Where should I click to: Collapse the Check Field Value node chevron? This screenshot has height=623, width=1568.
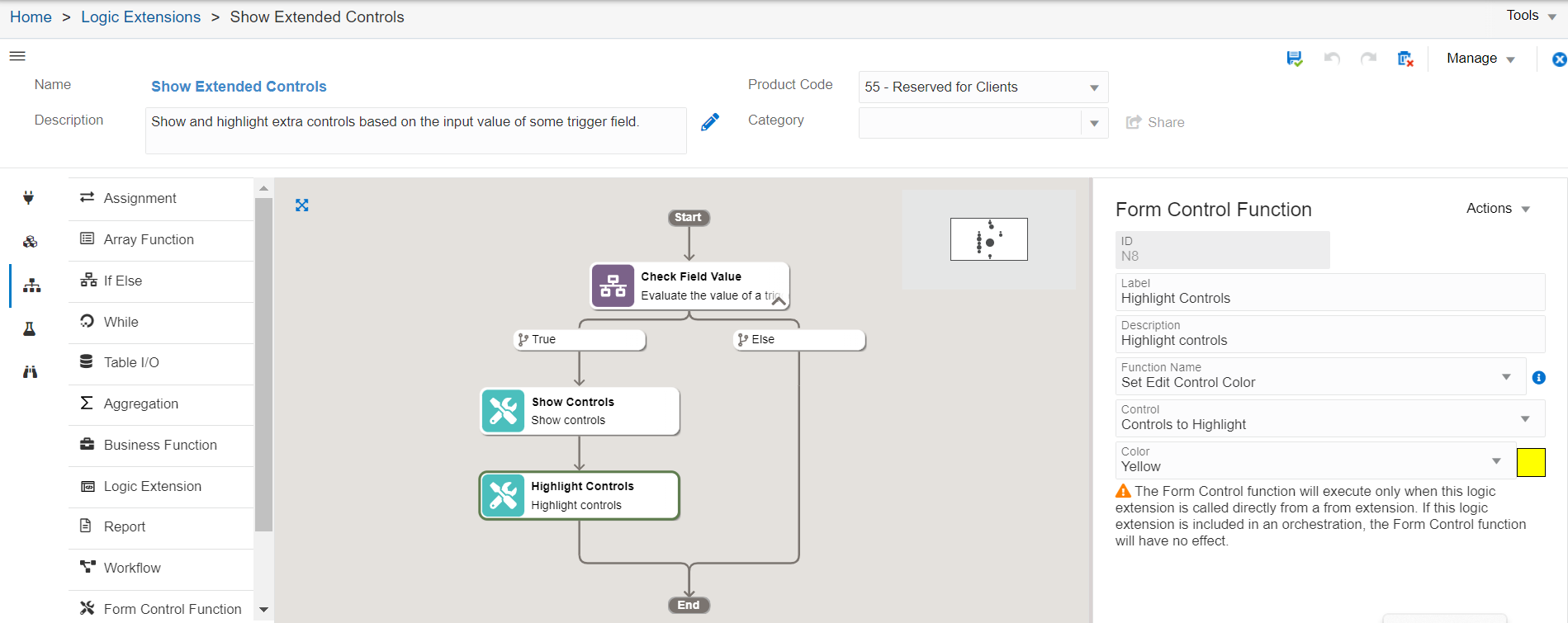(778, 301)
